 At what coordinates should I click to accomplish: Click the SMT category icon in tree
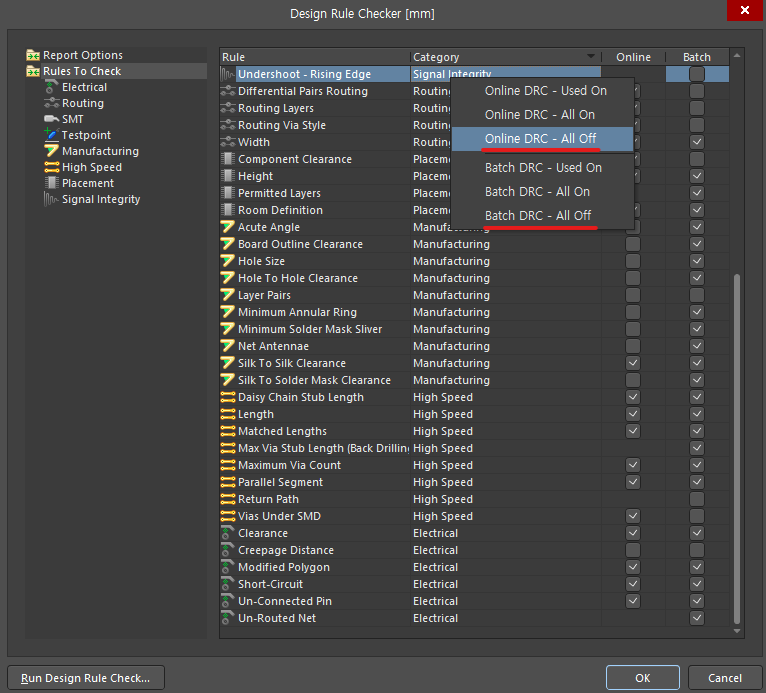(x=51, y=119)
